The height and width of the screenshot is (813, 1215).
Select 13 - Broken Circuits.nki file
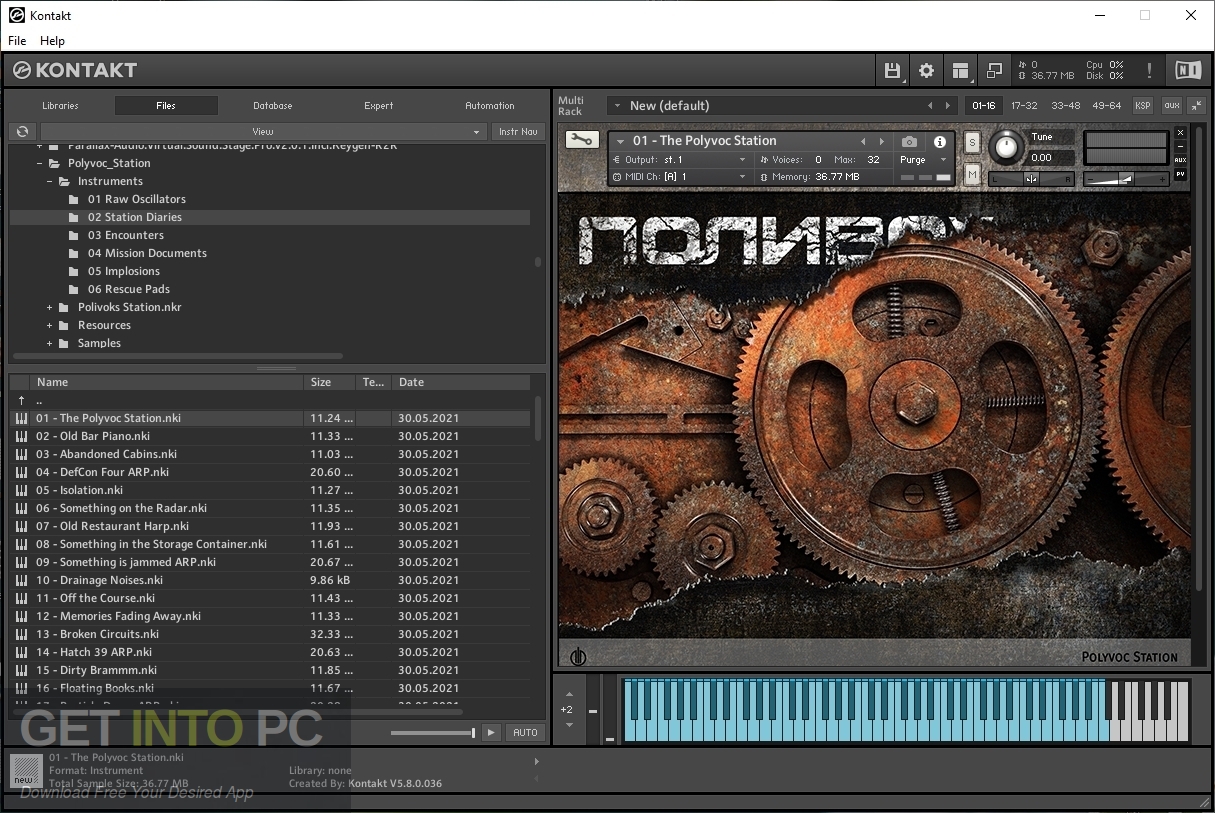(270, 634)
